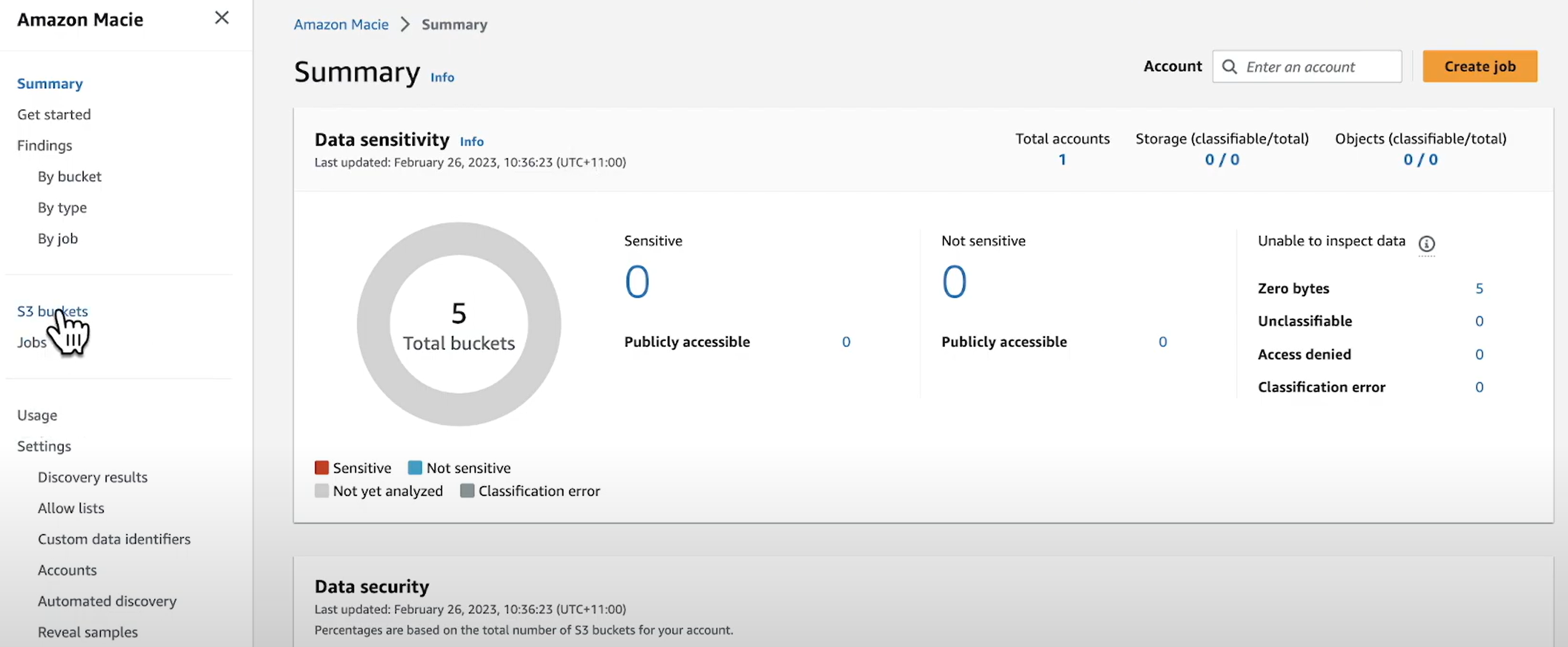Click the red Sensitive legend swatch

[322, 468]
